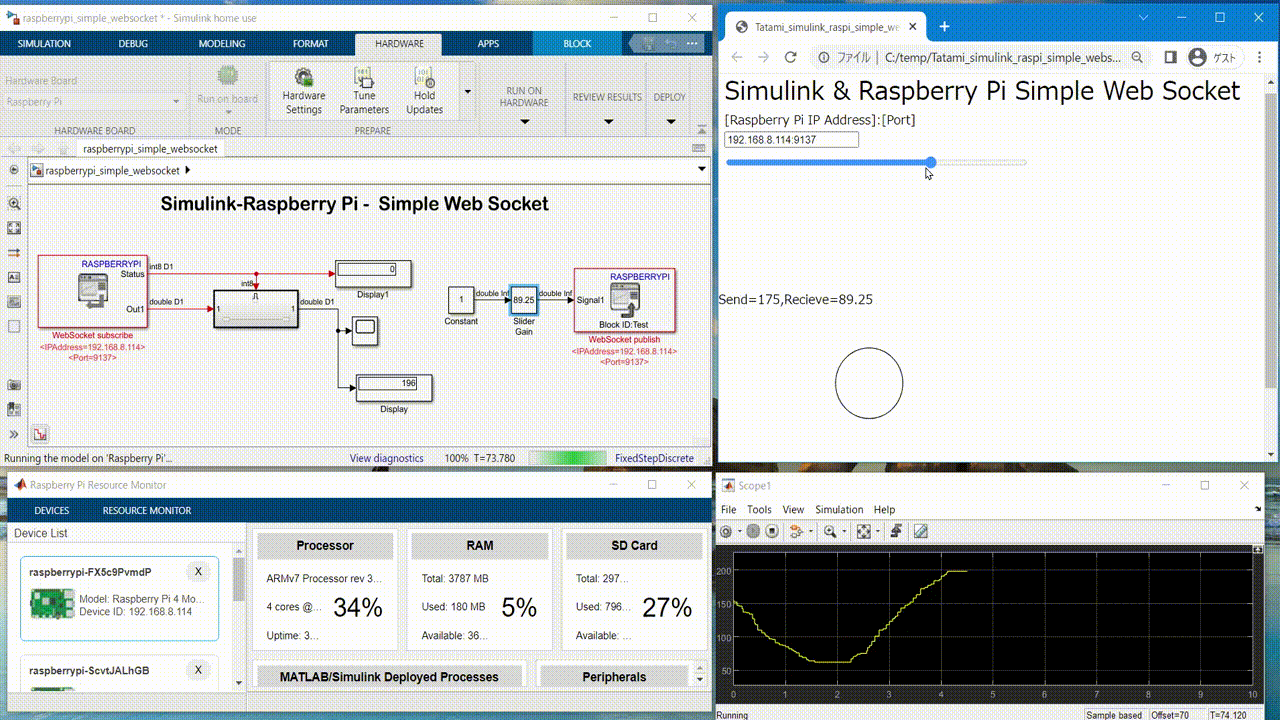Open Hardware Settings in Simulink ribbon
Image resolution: width=1280 pixels, height=720 pixels.
click(303, 90)
